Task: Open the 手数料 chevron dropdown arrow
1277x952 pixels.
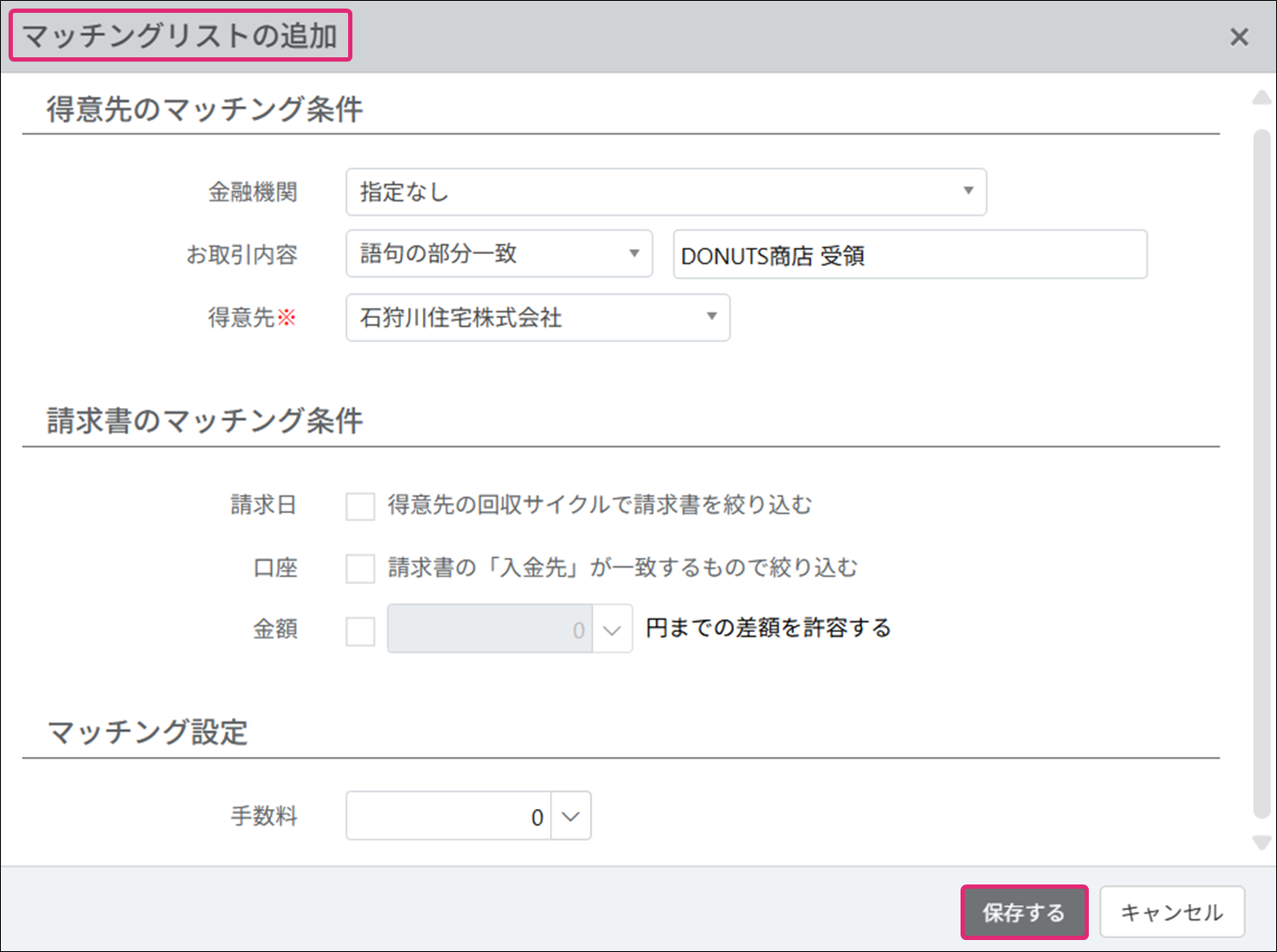Action: (571, 816)
